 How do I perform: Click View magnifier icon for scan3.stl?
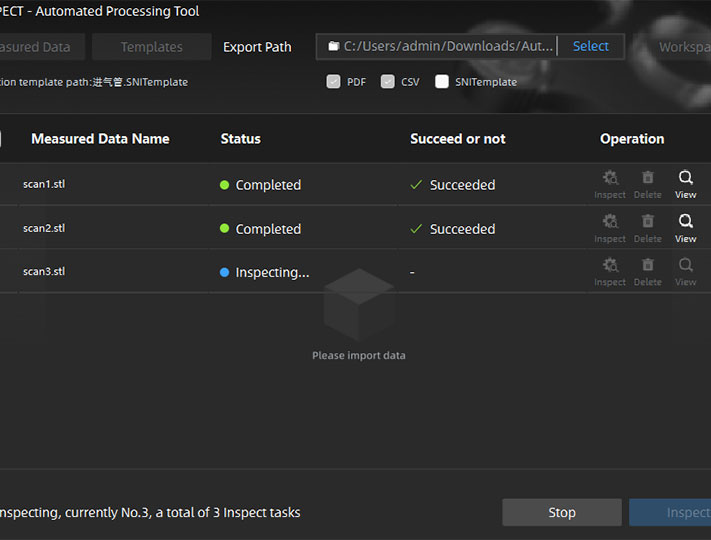(685, 267)
